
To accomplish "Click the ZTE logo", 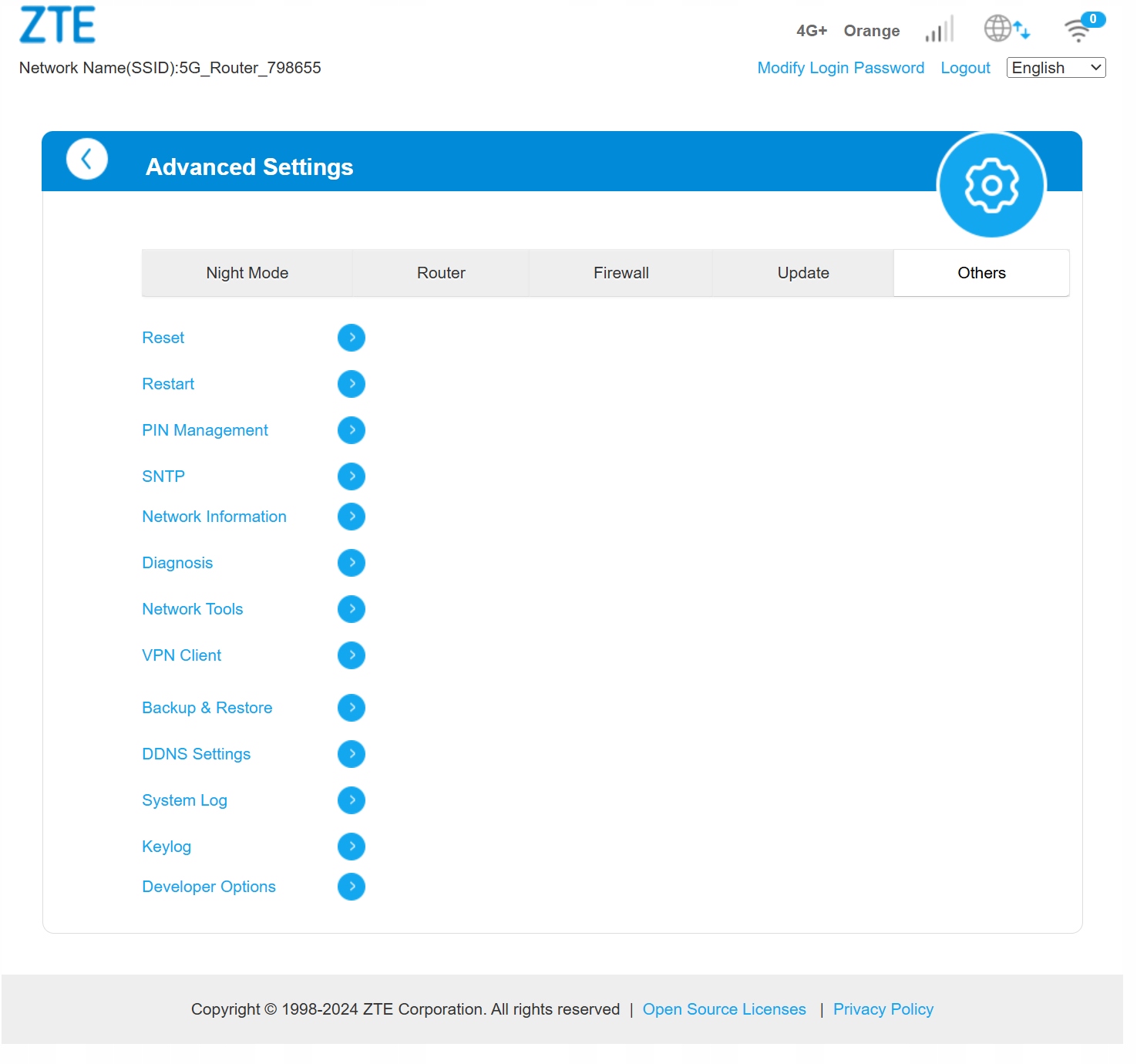I will (x=58, y=25).
